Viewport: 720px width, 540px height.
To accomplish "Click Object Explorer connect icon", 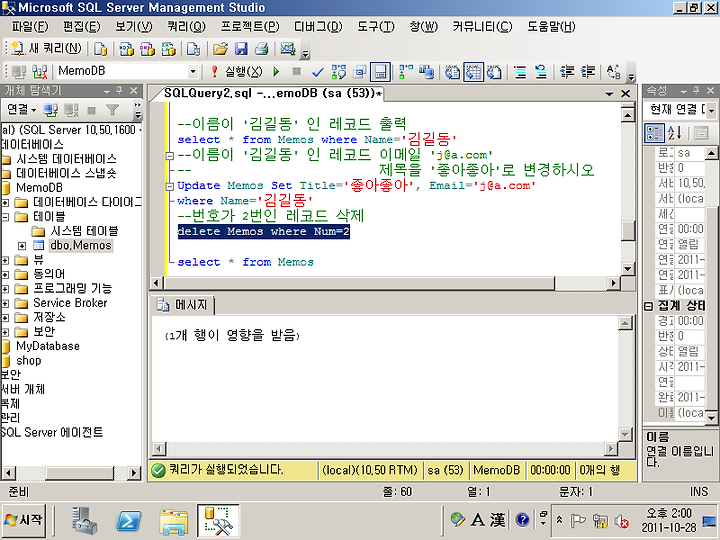I will point(51,110).
